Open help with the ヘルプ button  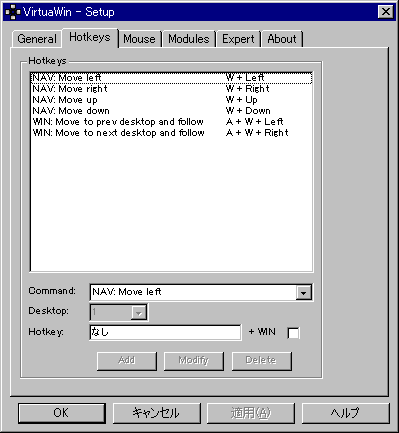[346, 413]
